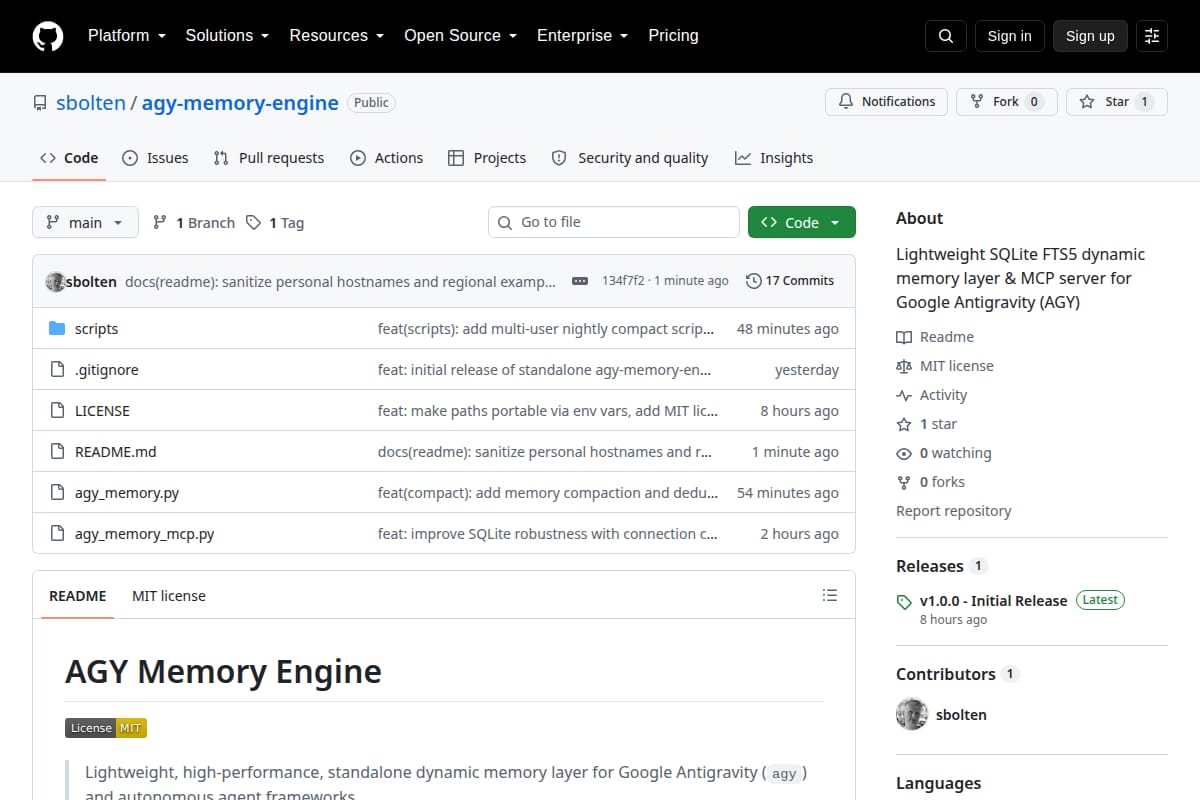Click the tag icon beside 1 Tag
The height and width of the screenshot is (800, 1200).
point(254,222)
